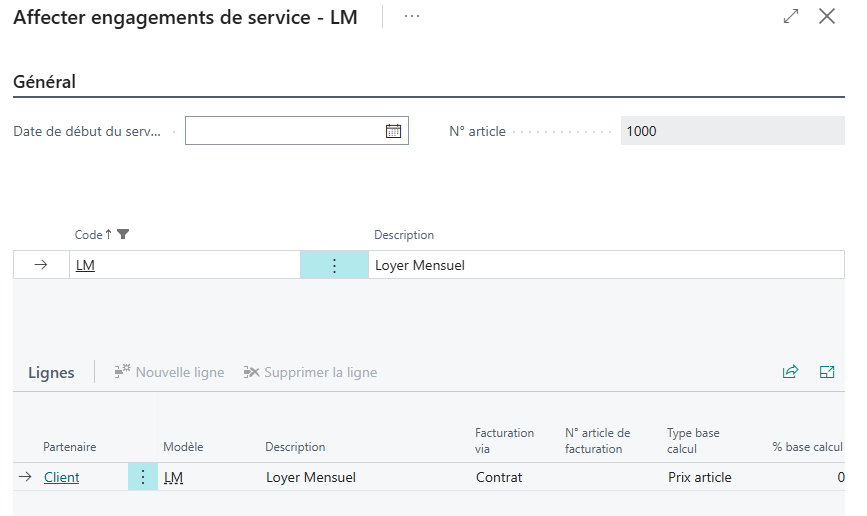Image resolution: width=867 pixels, height=516 pixels.
Task: Click the Description column header in top list
Action: 404,235
